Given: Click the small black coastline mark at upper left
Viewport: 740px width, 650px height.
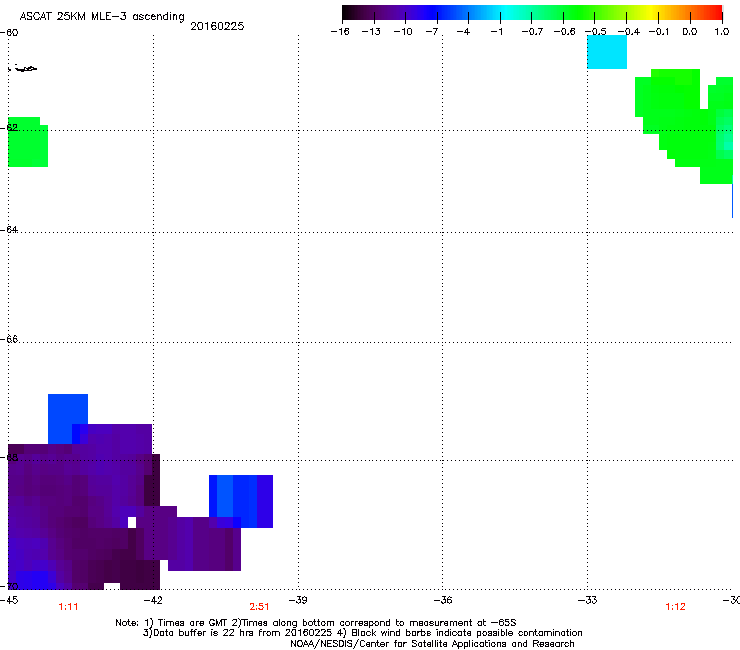Looking at the screenshot, I should pos(23,68).
